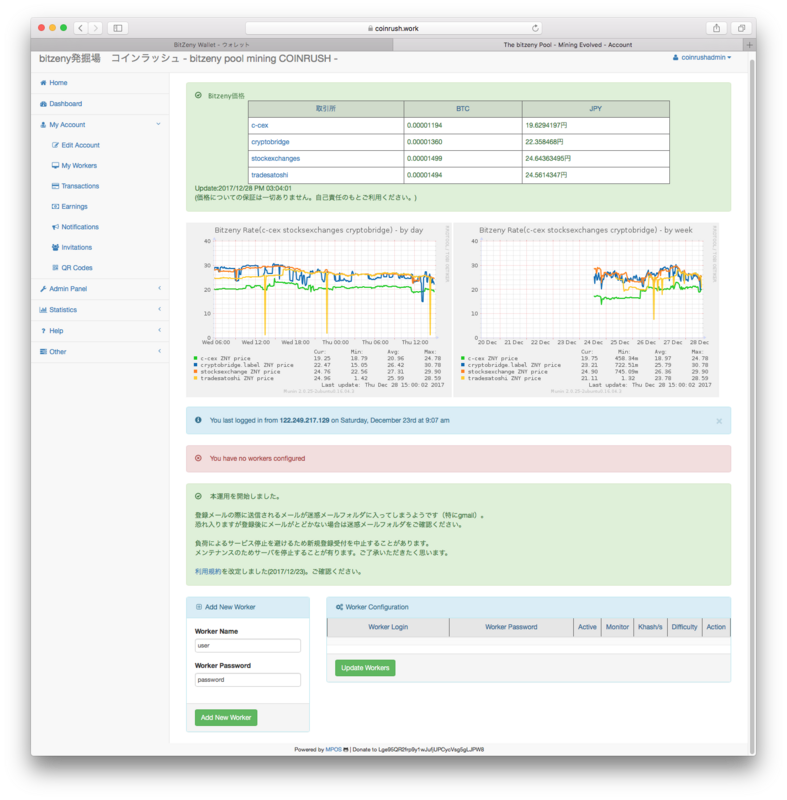
Task: Click the Safari forward arrow
Action: (95, 28)
